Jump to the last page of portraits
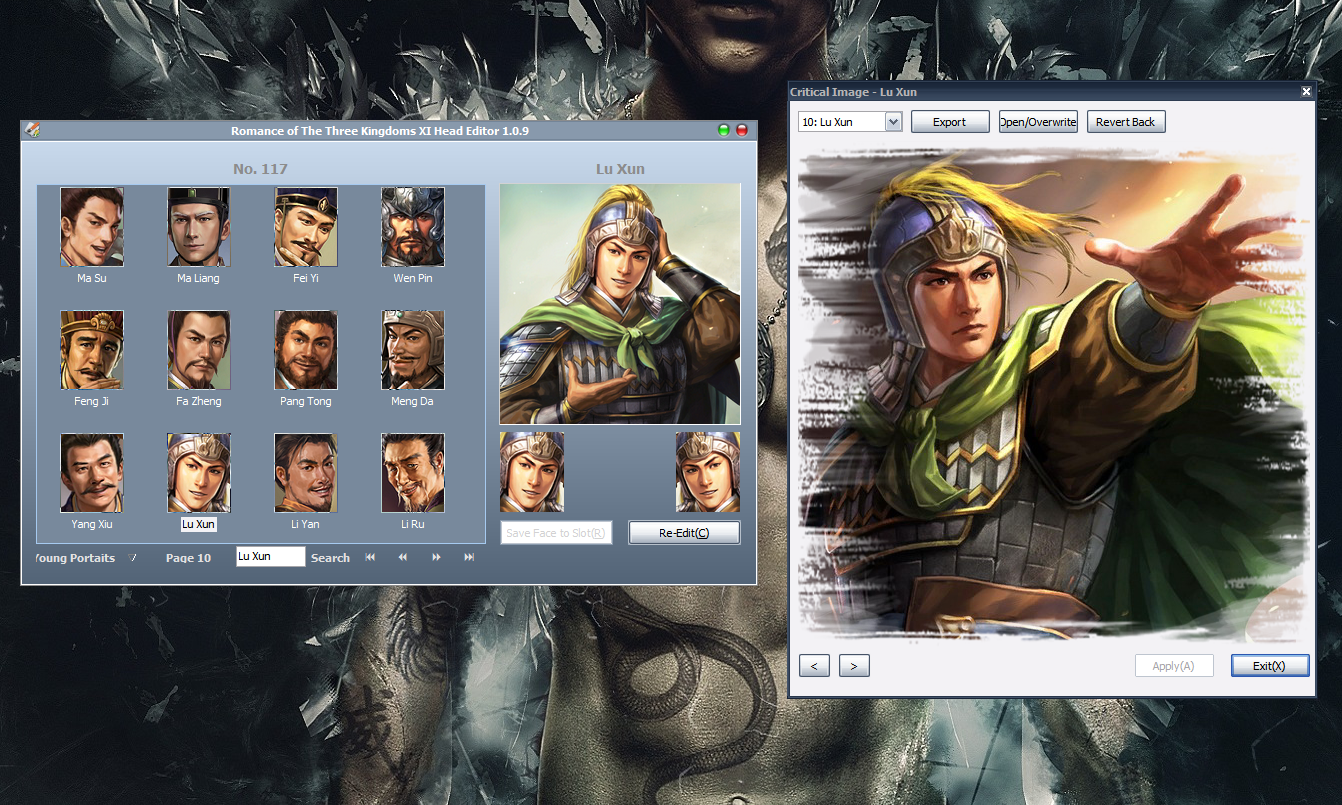The height and width of the screenshot is (805, 1342). click(x=469, y=557)
